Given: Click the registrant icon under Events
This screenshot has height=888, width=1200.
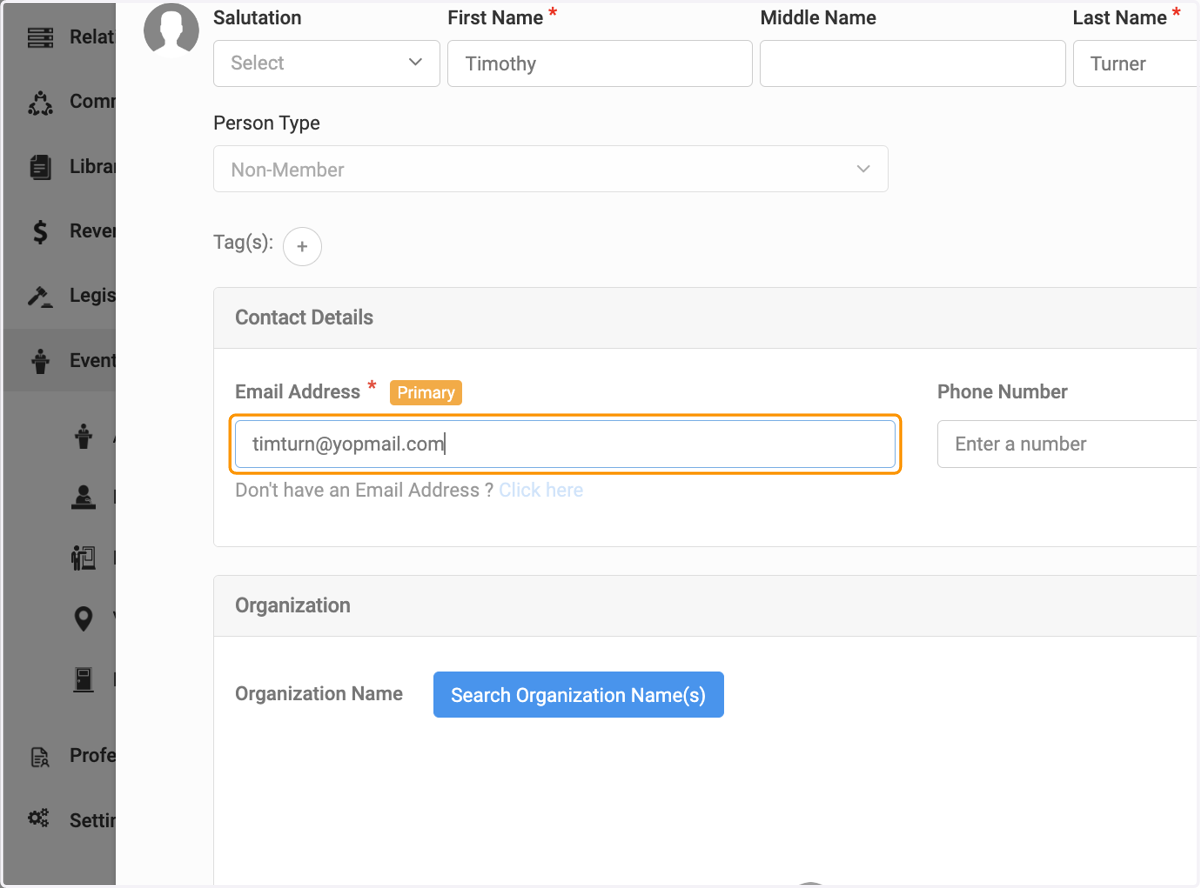Looking at the screenshot, I should coord(84,496).
